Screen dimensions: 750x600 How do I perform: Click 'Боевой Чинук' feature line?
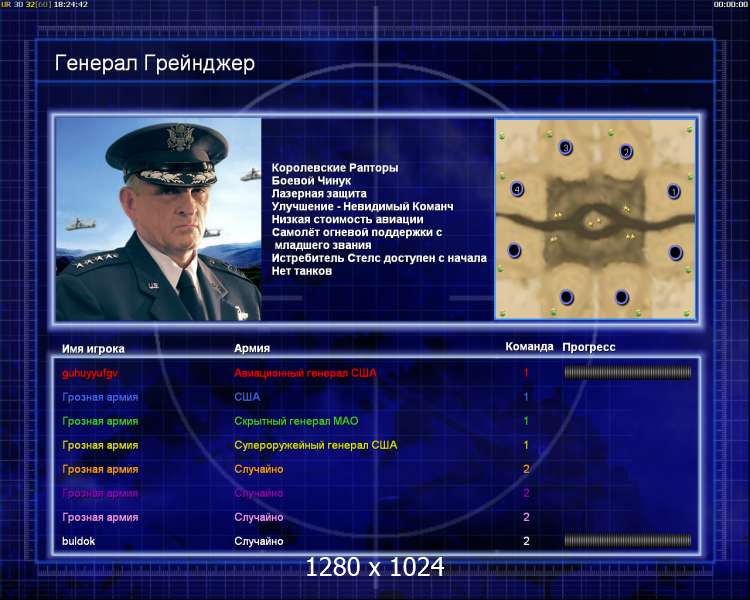pyautogui.click(x=311, y=180)
